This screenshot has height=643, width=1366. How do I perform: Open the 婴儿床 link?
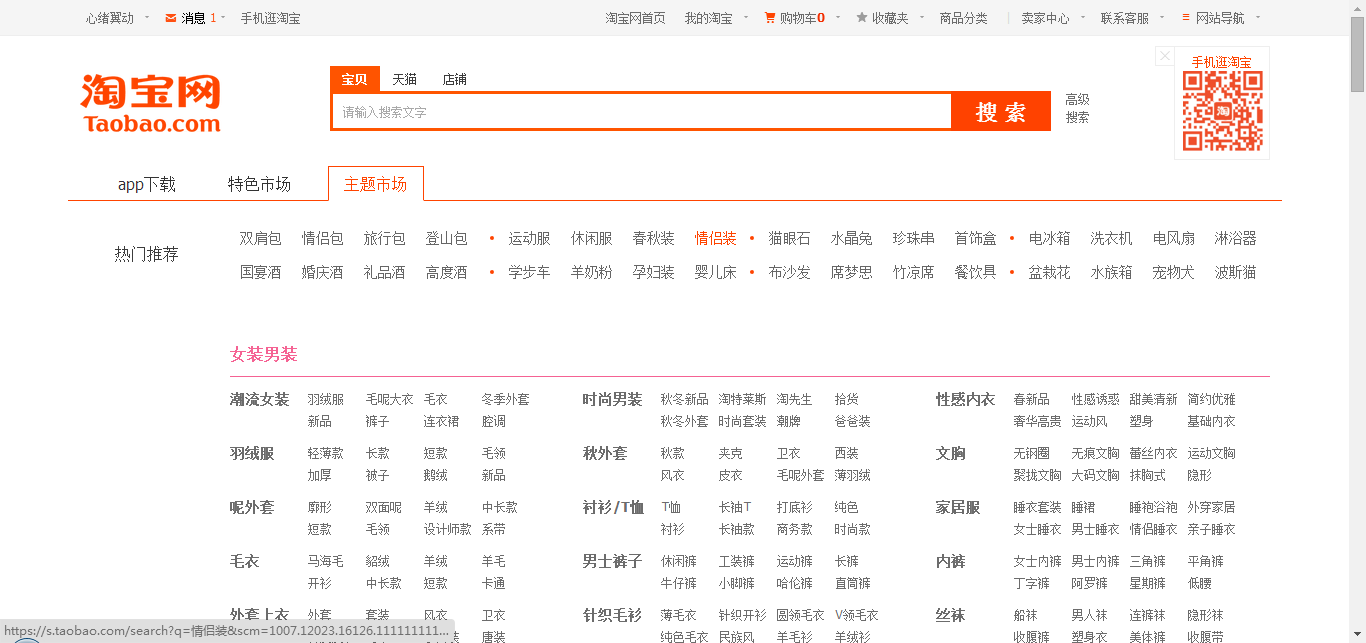pos(716,272)
